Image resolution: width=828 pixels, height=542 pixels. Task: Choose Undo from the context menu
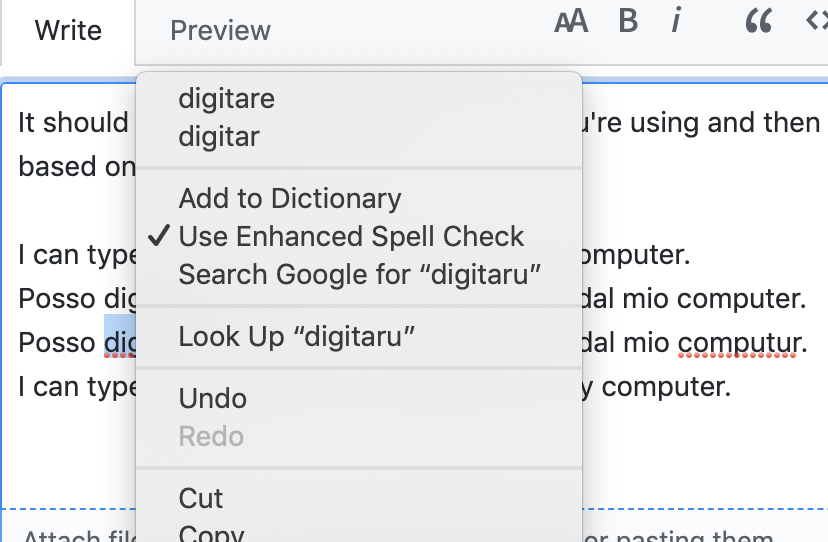point(359,398)
